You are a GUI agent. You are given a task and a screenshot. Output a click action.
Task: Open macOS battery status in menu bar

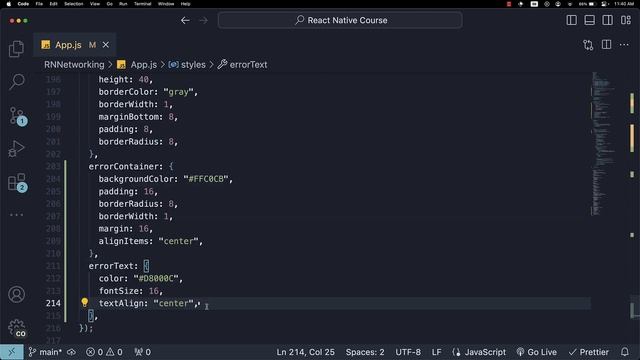click(587, 4)
